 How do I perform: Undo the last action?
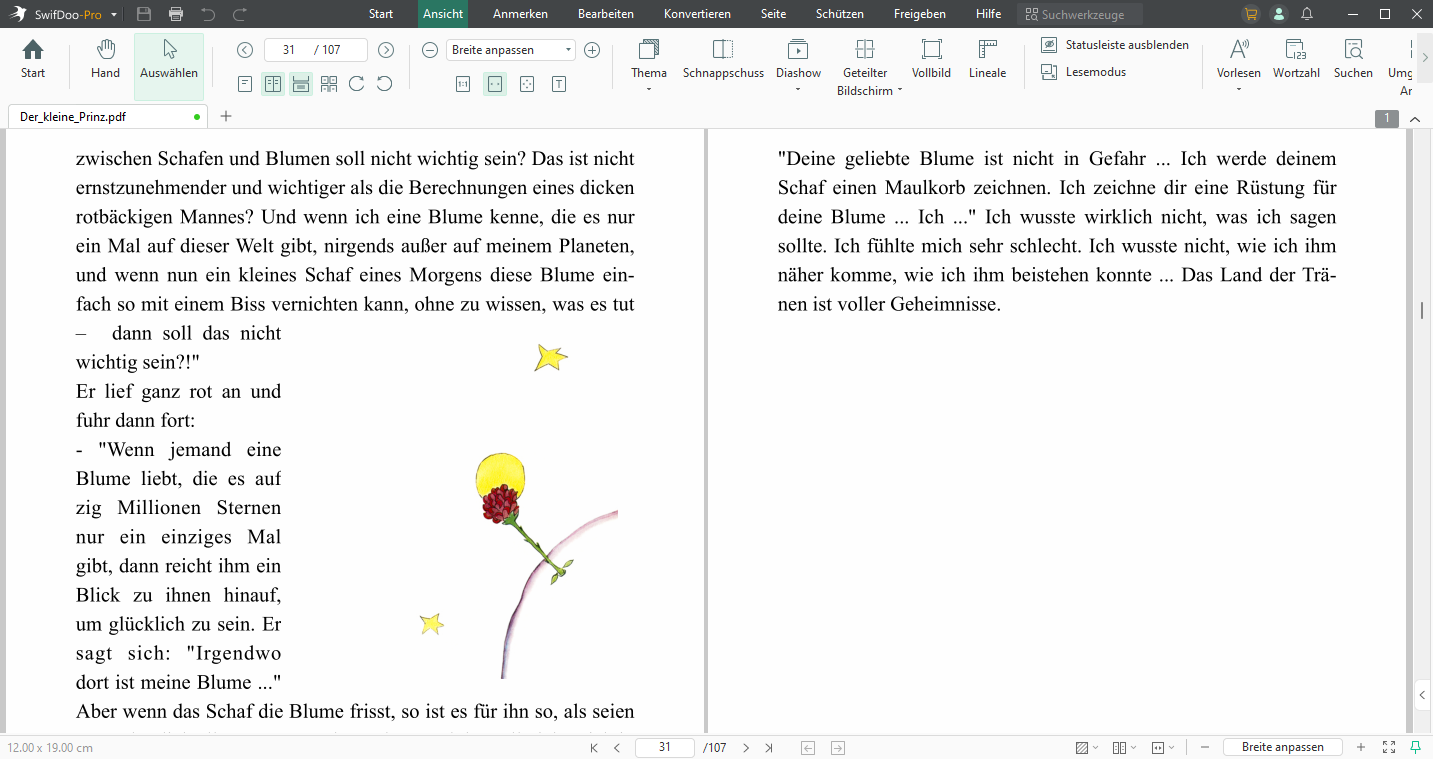click(x=208, y=14)
